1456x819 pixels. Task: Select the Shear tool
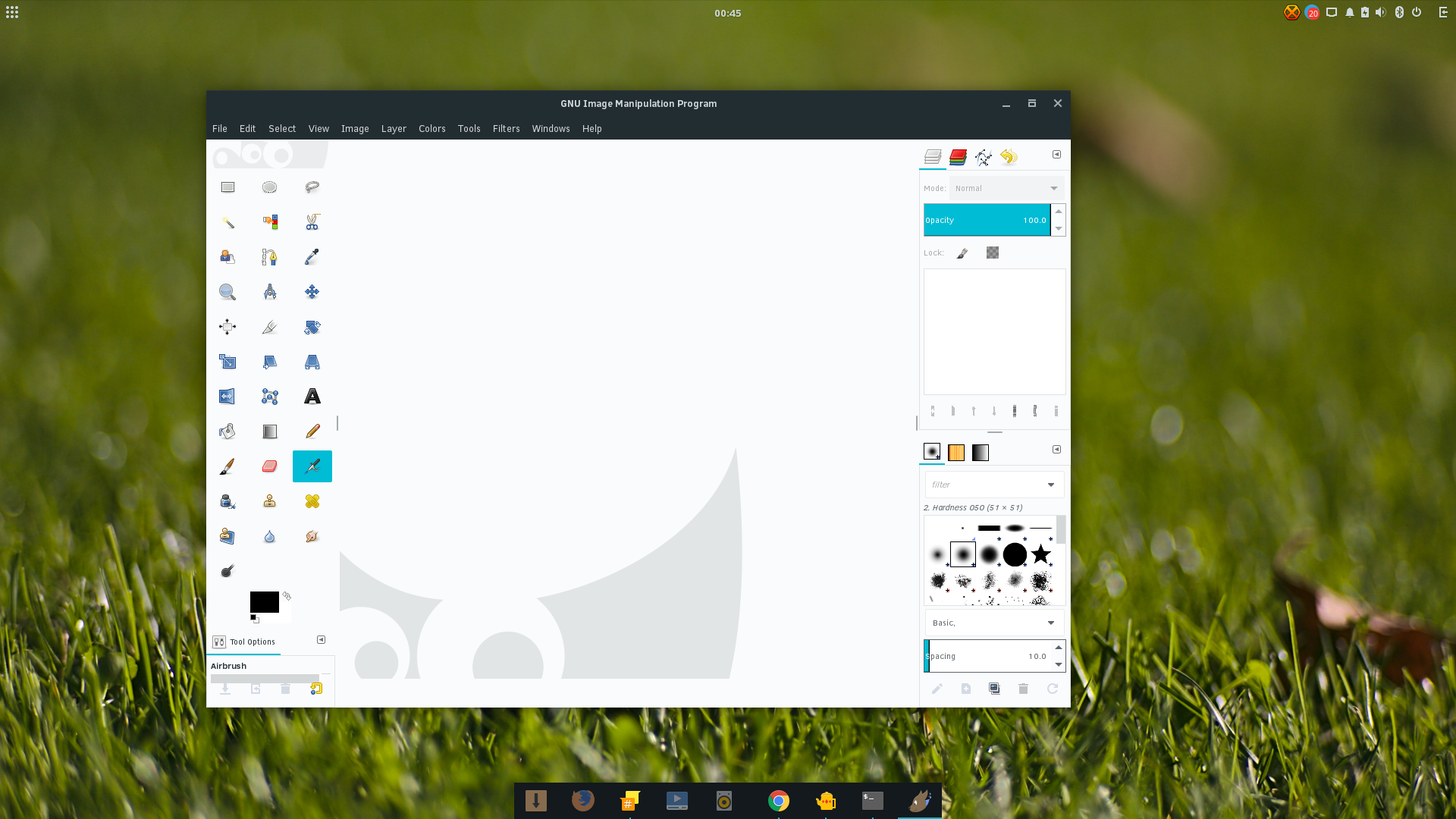click(269, 362)
